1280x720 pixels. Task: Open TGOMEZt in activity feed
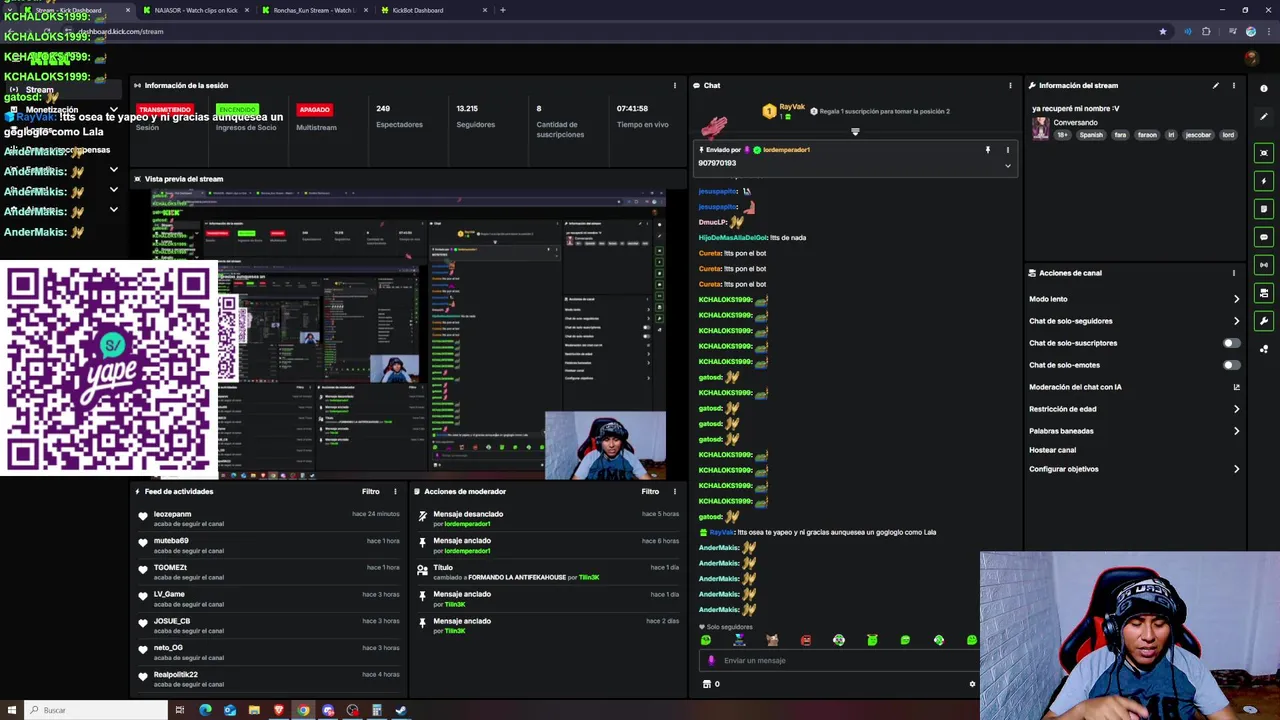[x=170, y=568]
